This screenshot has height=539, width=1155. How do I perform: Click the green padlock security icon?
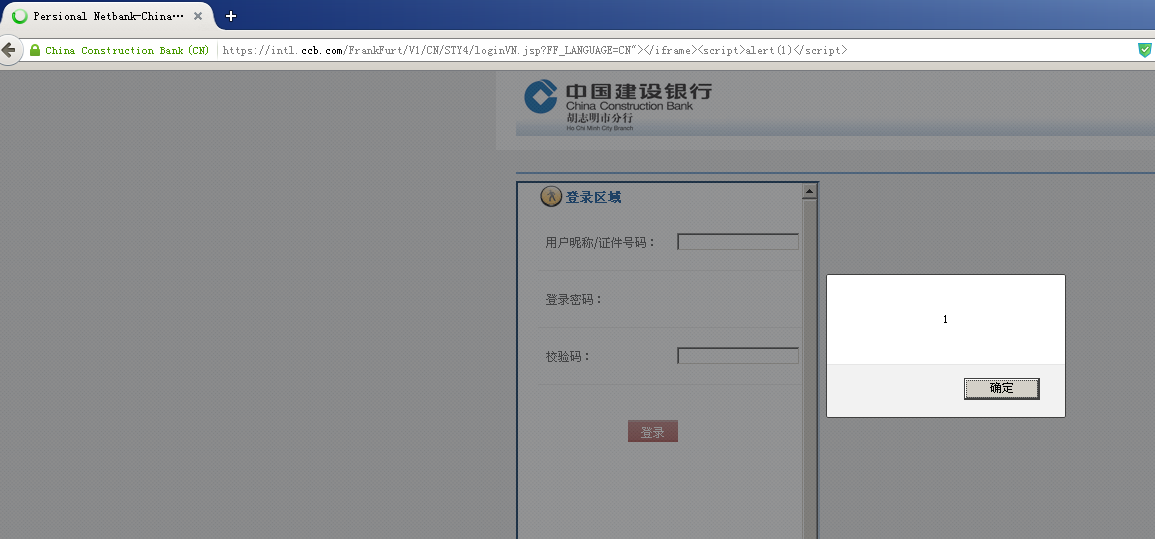click(x=35, y=50)
